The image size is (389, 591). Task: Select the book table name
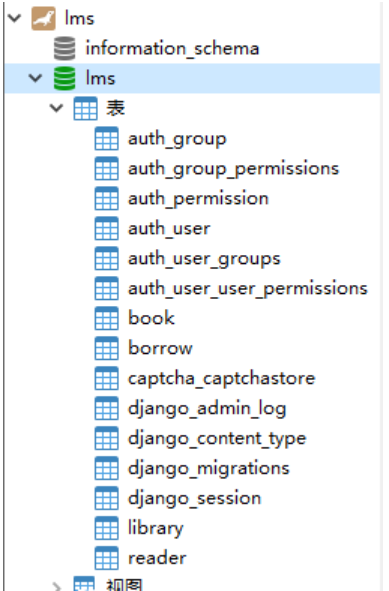click(x=151, y=318)
